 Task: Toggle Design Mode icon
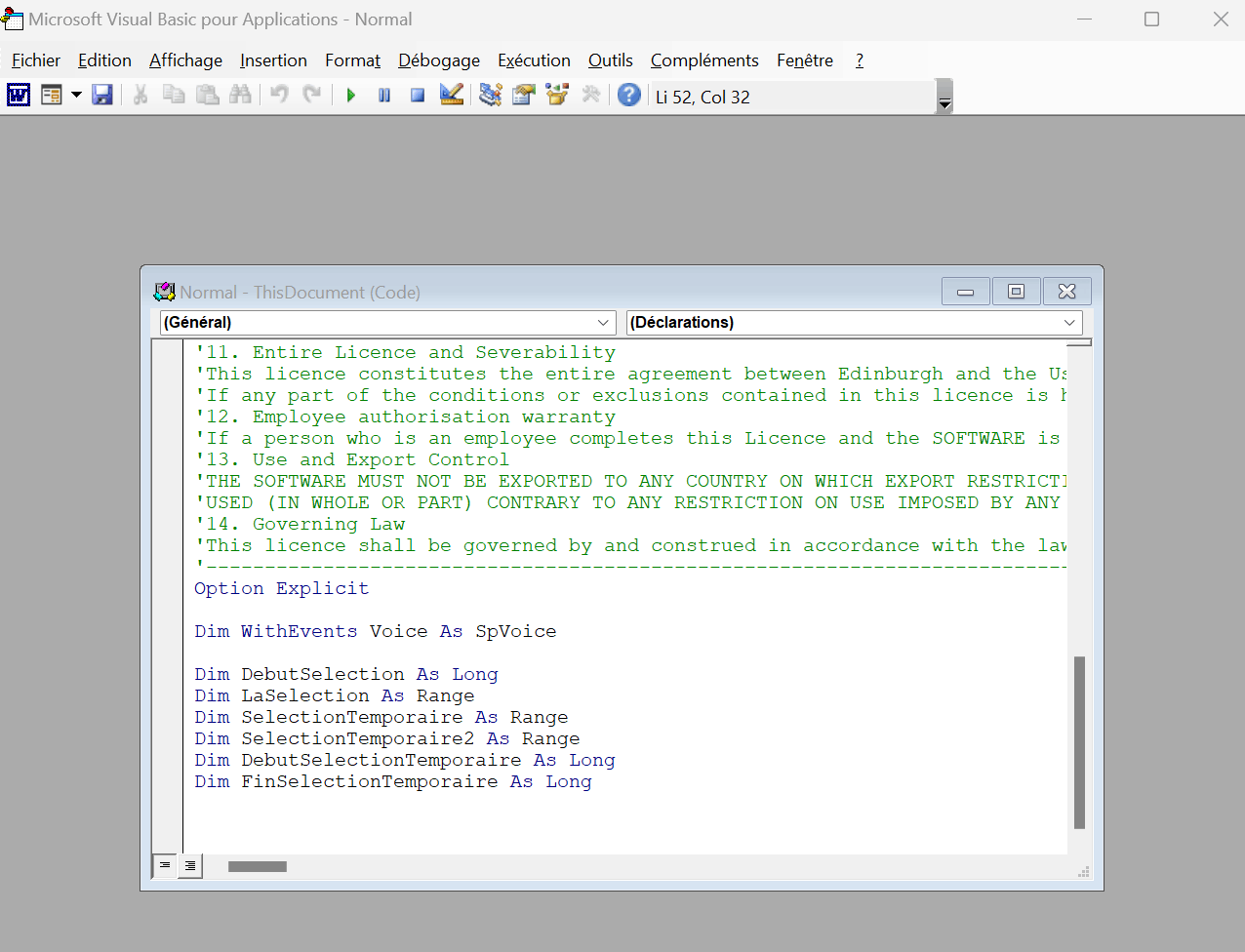click(451, 95)
